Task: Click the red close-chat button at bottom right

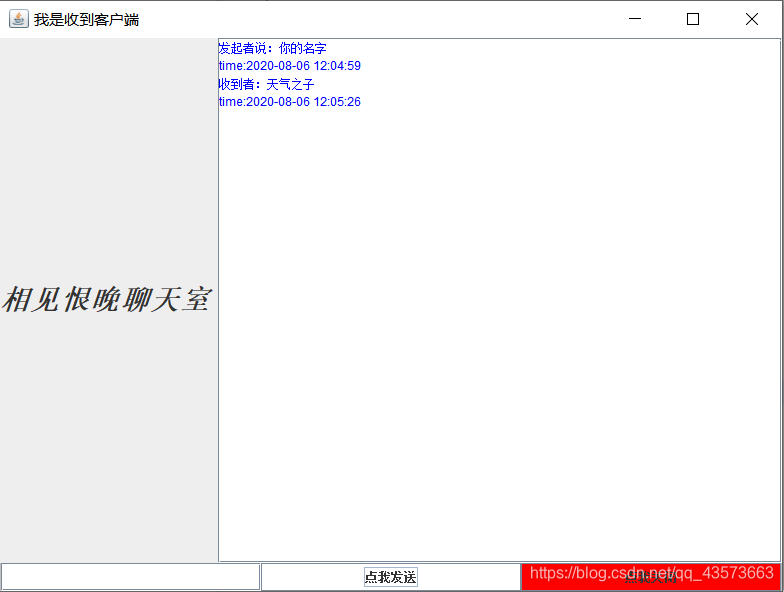Action: [651, 577]
